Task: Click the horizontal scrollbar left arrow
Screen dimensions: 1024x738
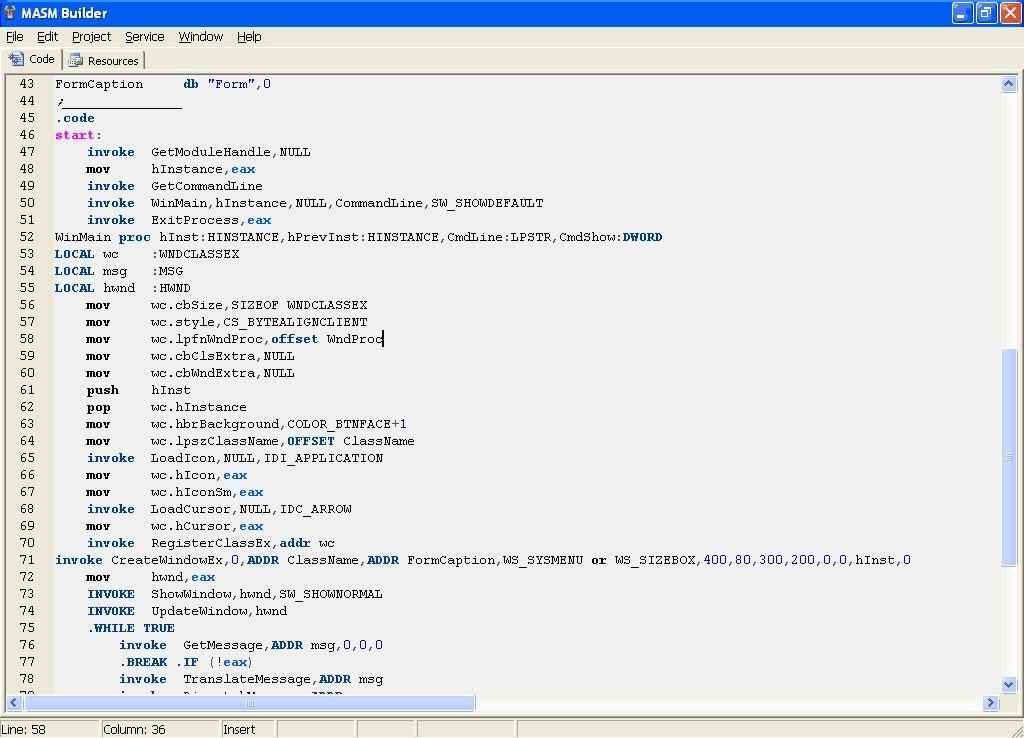Action: (x=14, y=703)
